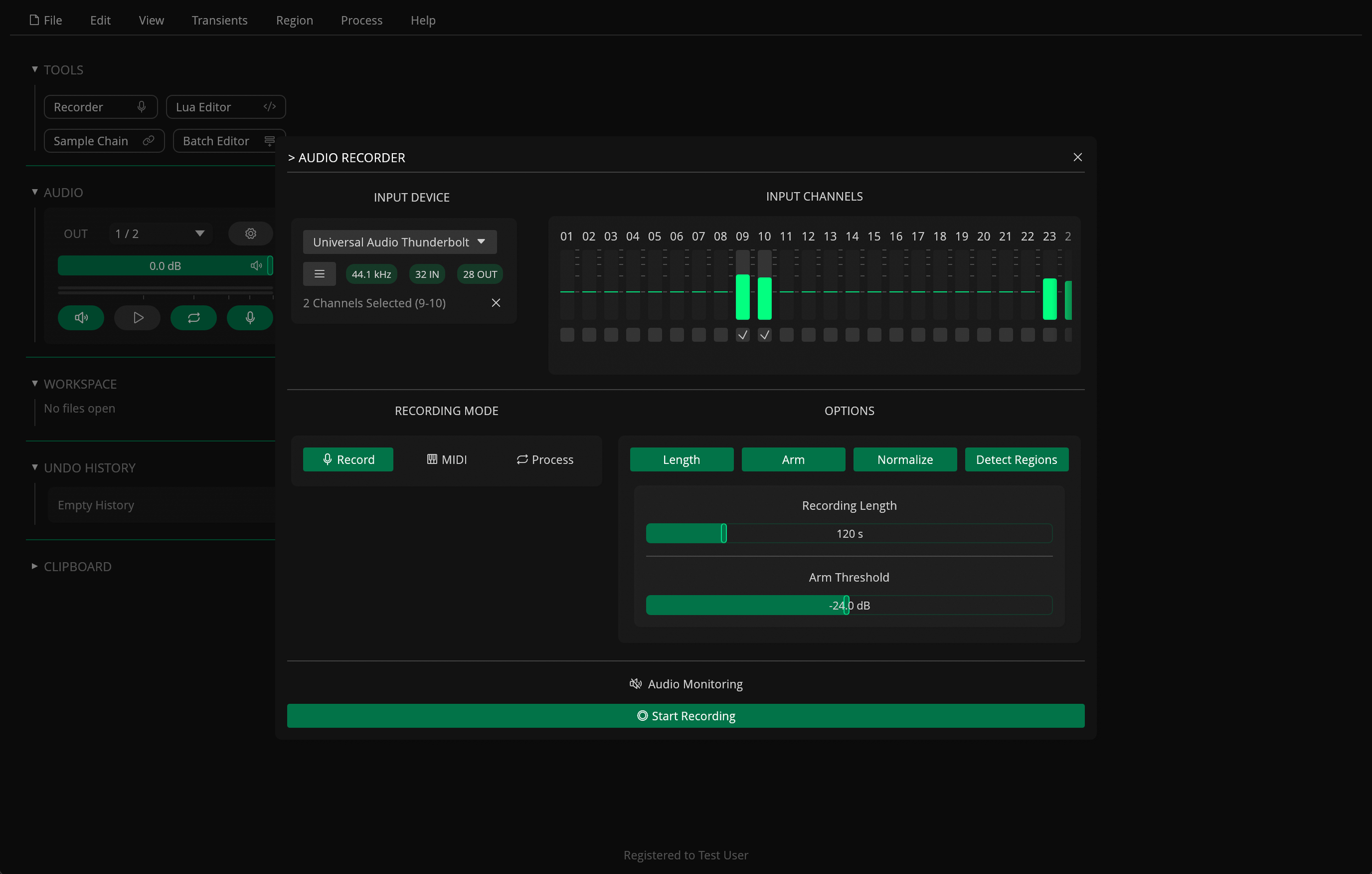1372x874 pixels.
Task: Open the input device list menu icon
Action: (x=319, y=274)
